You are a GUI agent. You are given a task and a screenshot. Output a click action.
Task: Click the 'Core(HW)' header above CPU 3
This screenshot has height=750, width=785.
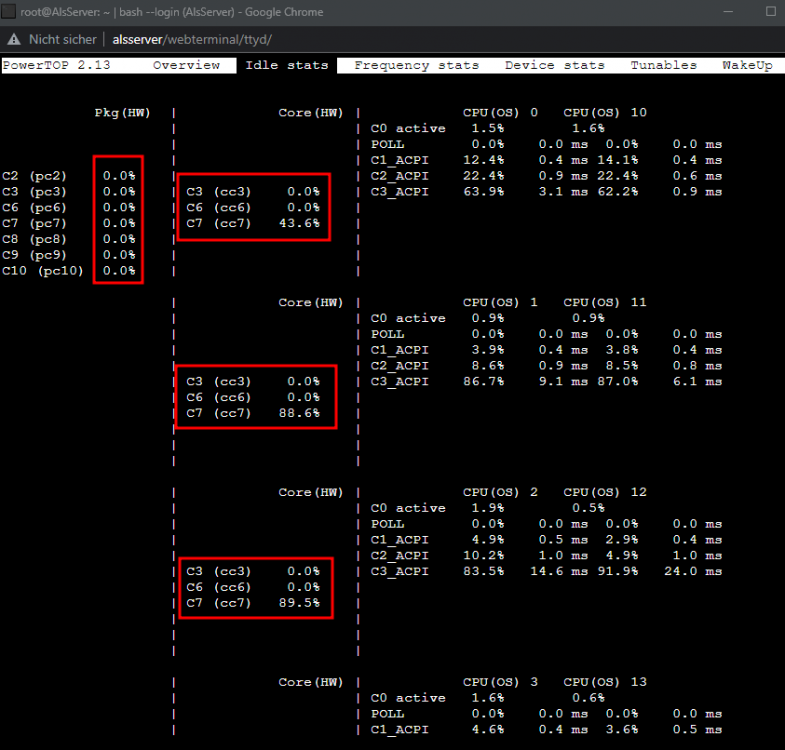(x=311, y=682)
